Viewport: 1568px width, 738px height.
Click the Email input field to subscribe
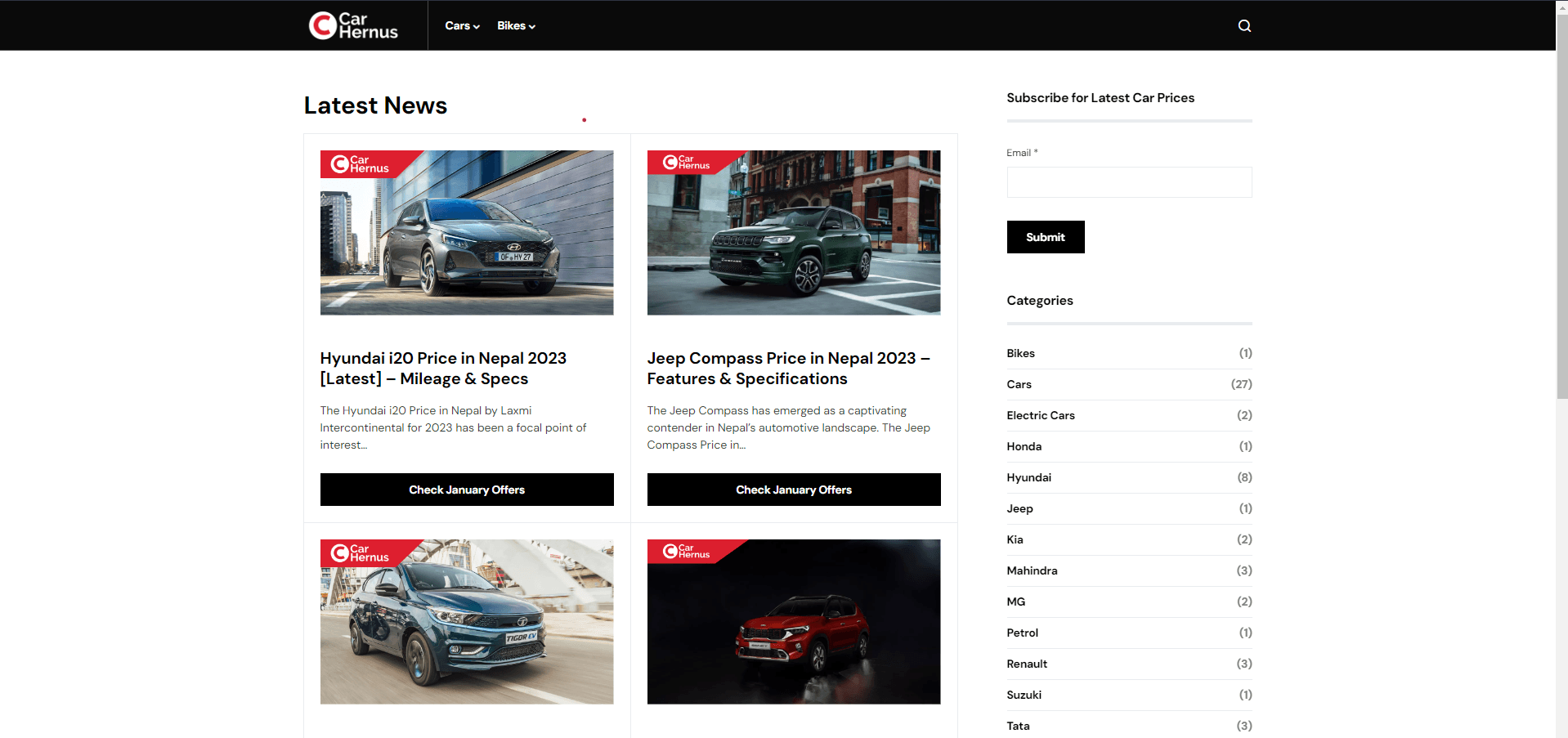[x=1129, y=181]
